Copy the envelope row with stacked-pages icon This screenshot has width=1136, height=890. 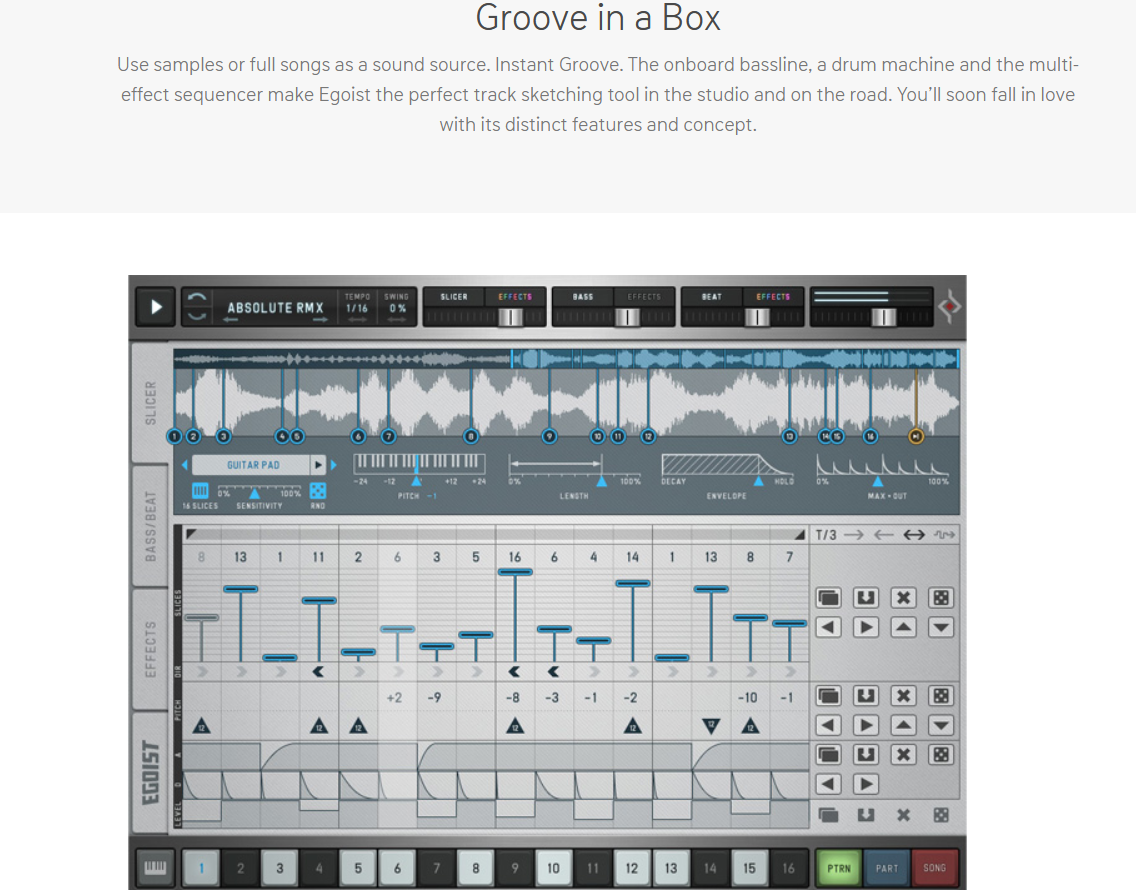click(x=828, y=754)
